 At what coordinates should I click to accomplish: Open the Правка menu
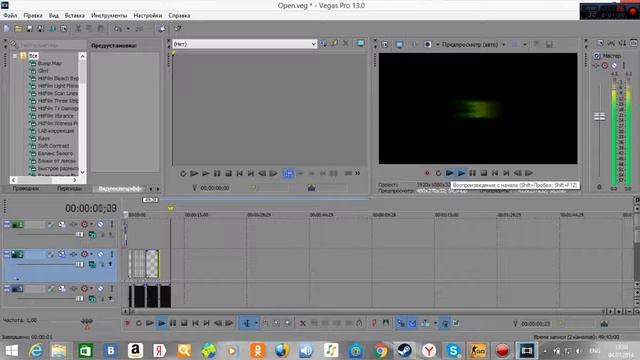click(x=33, y=16)
